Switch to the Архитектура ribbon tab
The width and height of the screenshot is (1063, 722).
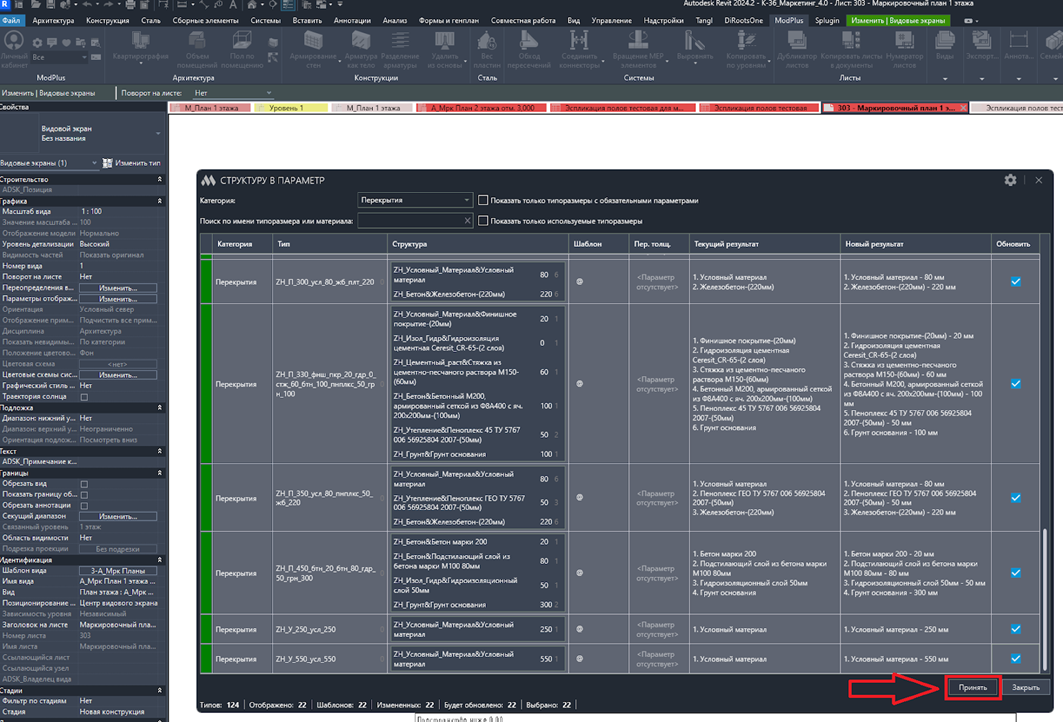click(53, 20)
